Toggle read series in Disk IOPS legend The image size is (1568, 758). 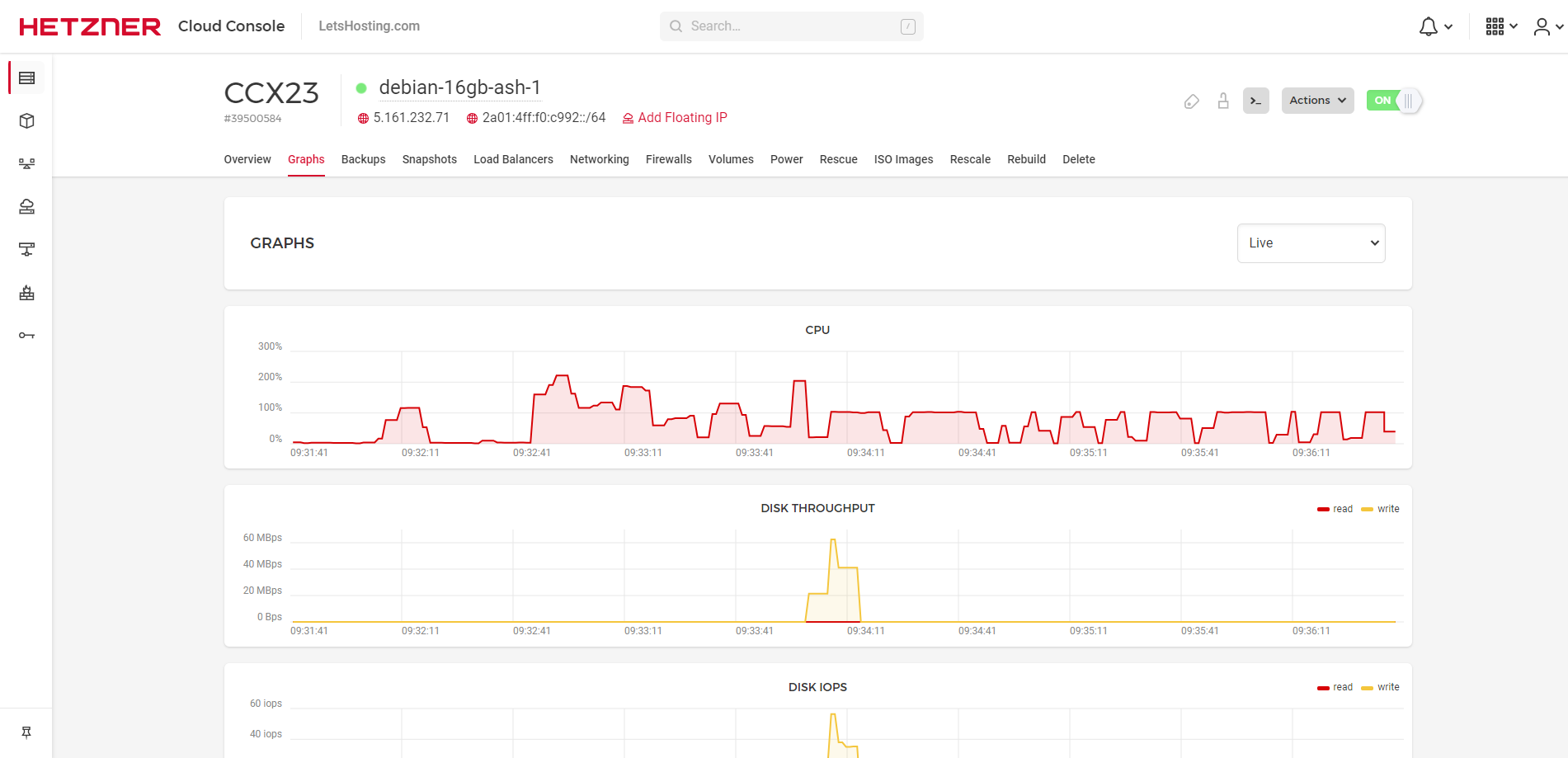[1335, 687]
